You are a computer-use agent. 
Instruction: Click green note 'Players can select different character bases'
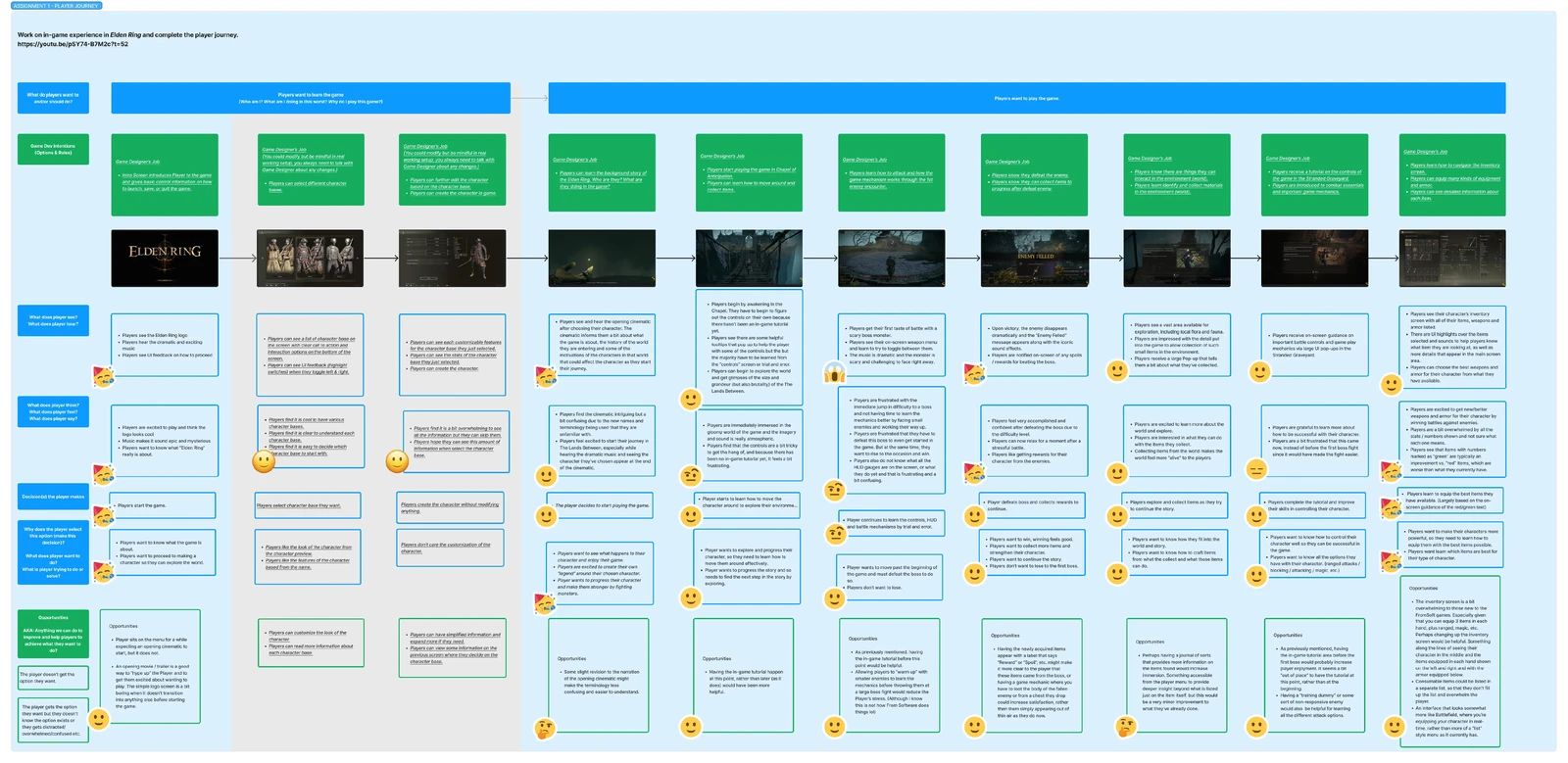[x=310, y=170]
